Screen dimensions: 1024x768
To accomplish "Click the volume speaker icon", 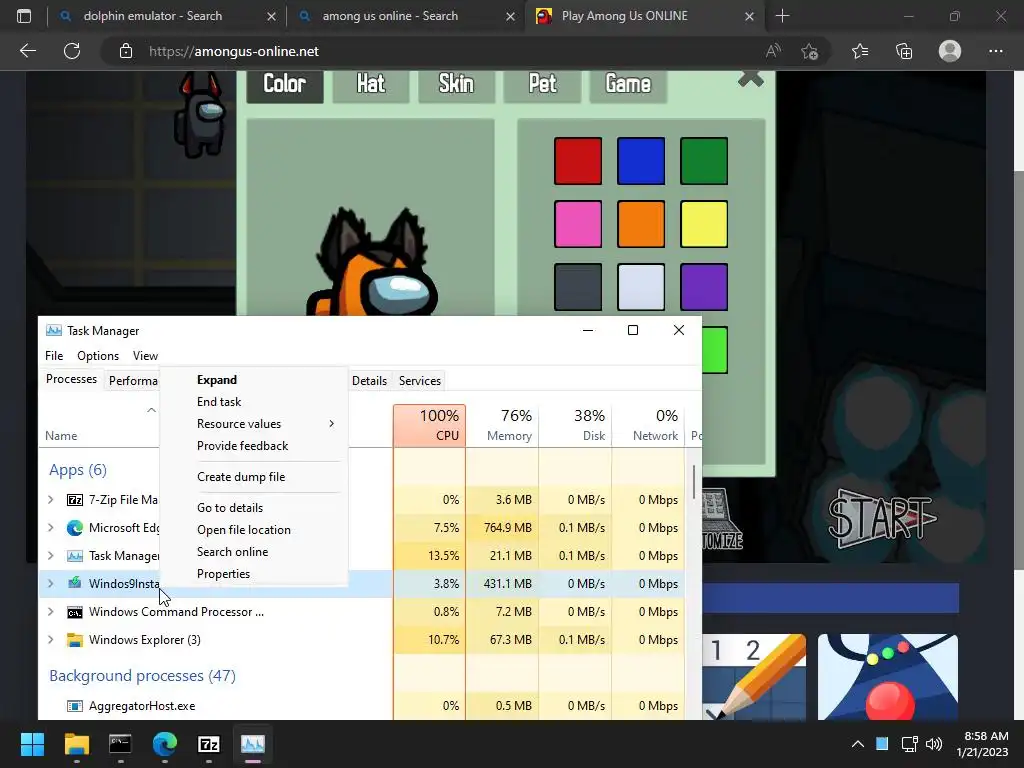I will pos(934,744).
